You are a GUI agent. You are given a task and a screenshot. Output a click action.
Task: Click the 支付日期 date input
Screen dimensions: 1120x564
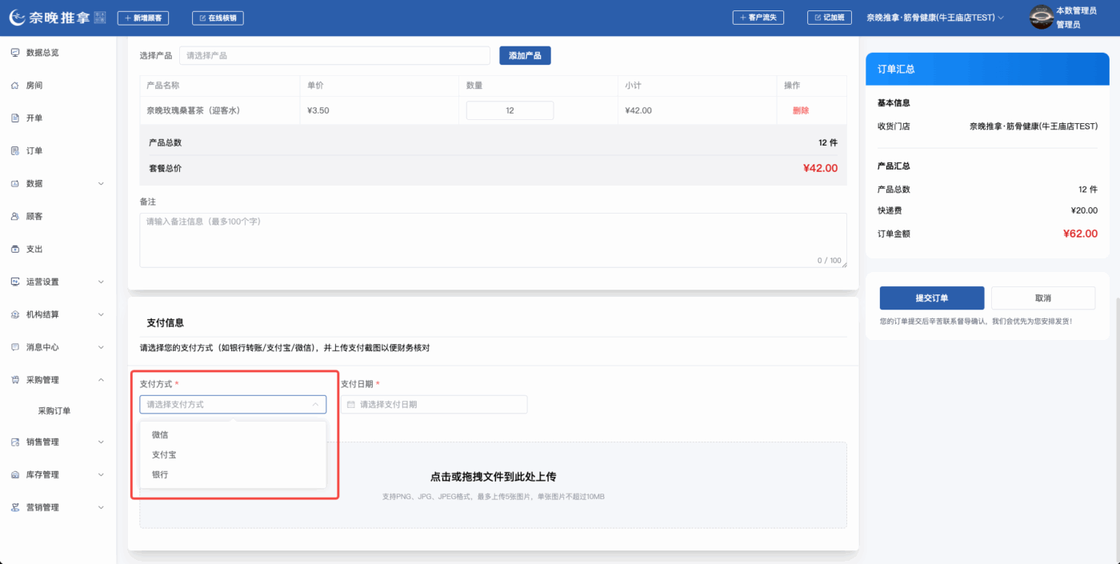click(434, 405)
